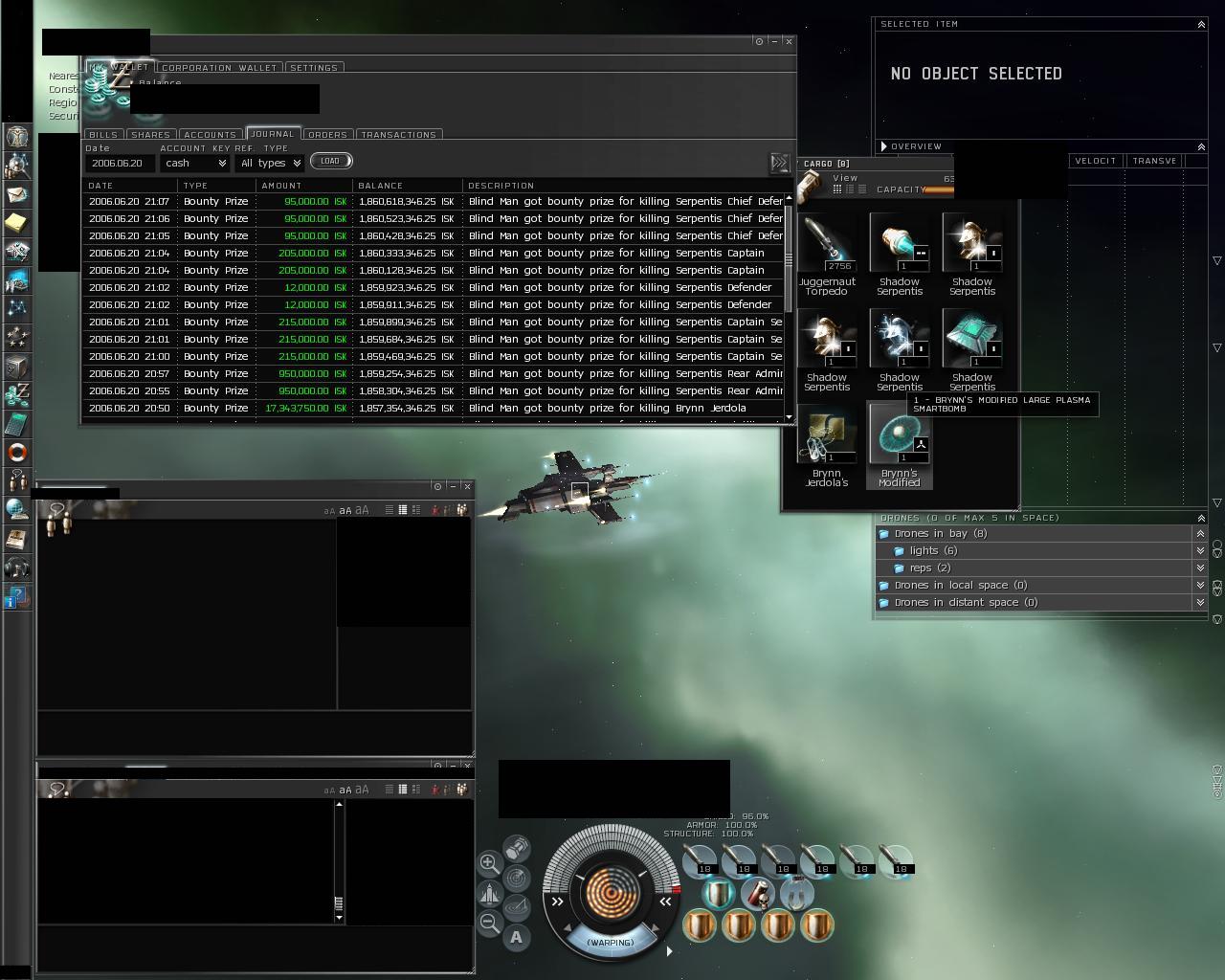The image size is (1225, 980).
Task: Activate the magnet tractor module
Action: click(x=797, y=894)
